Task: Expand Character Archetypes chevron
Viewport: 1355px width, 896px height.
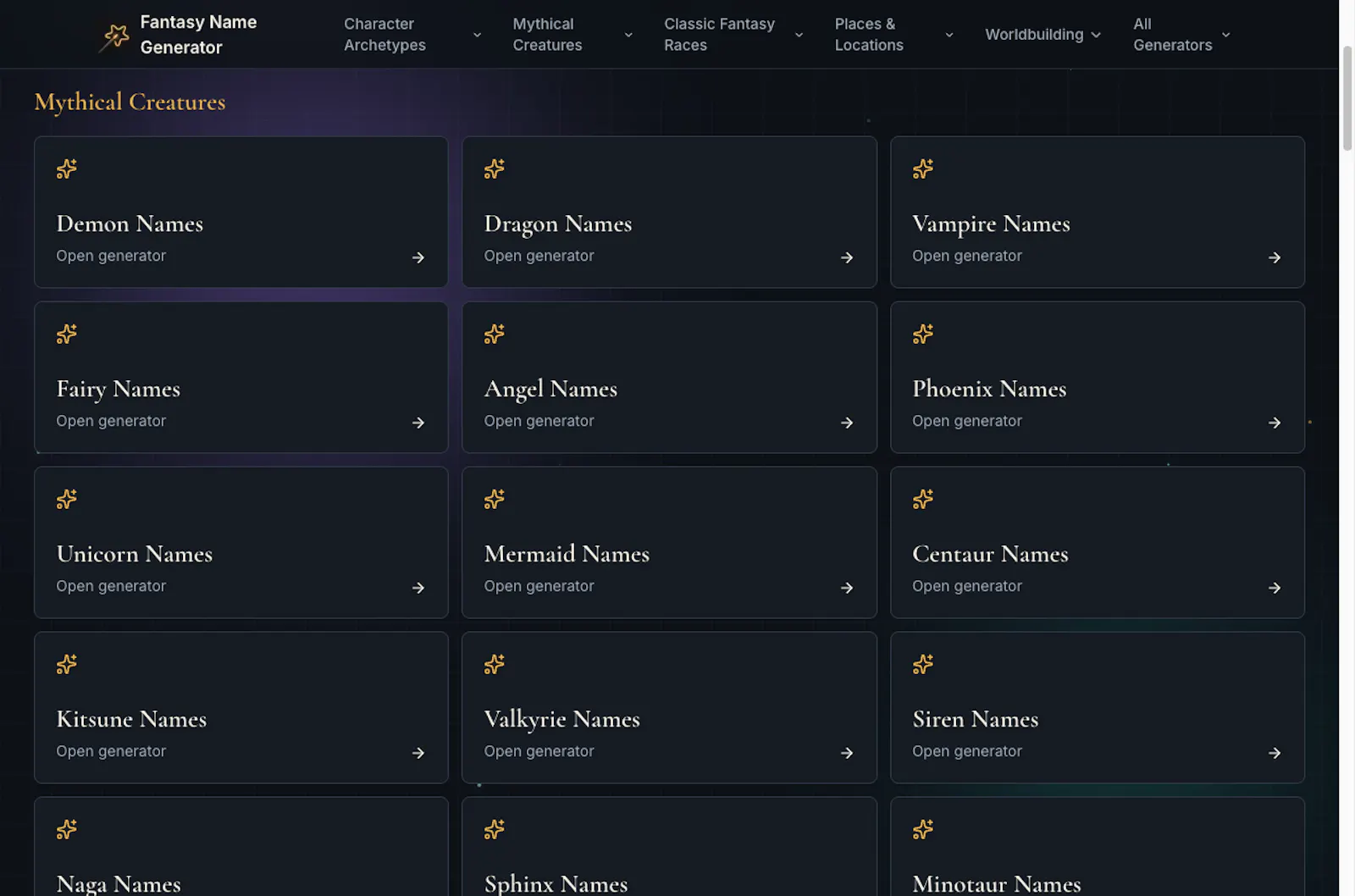Action: point(477,35)
